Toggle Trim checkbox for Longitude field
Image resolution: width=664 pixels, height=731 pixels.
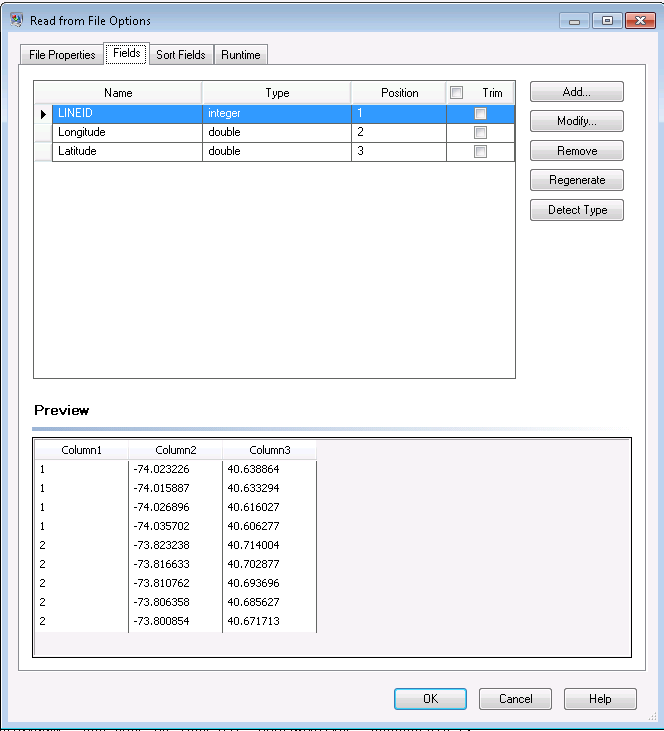(480, 133)
